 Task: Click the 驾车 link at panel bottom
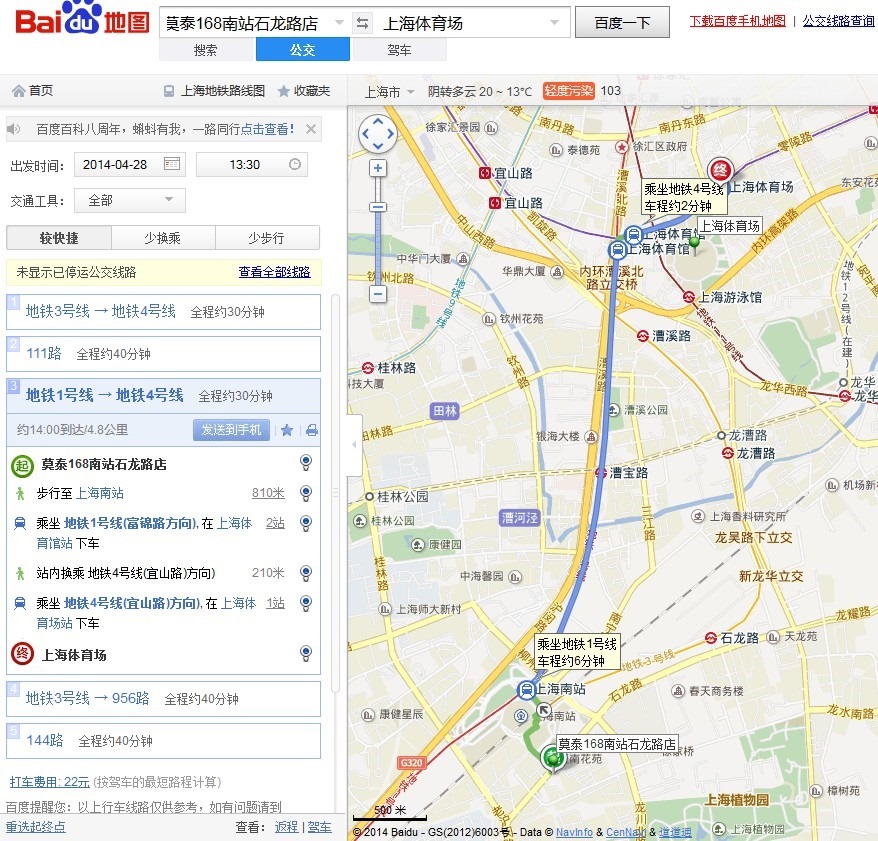click(319, 827)
